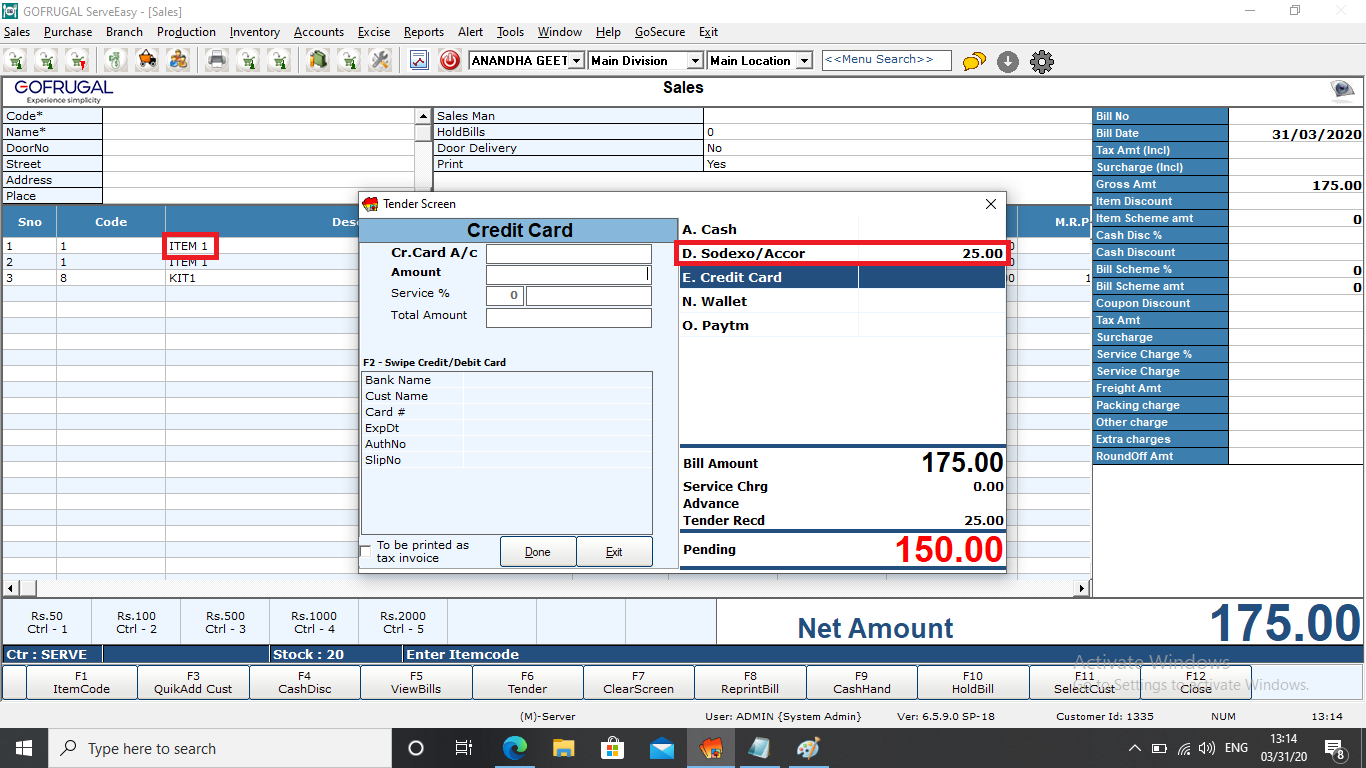Click the F8 ReprintBill button
The width and height of the screenshot is (1366, 768).
point(750,682)
